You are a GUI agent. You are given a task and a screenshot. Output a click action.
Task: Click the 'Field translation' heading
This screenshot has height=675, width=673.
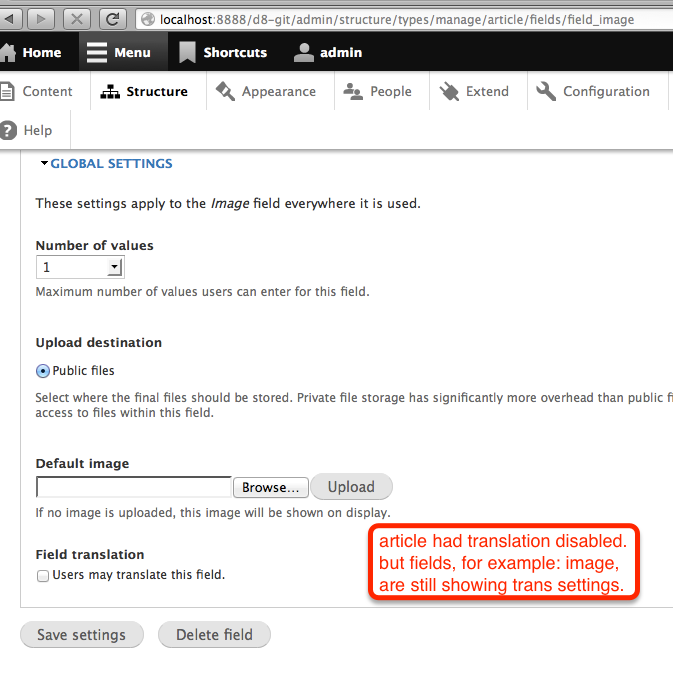tap(90, 554)
